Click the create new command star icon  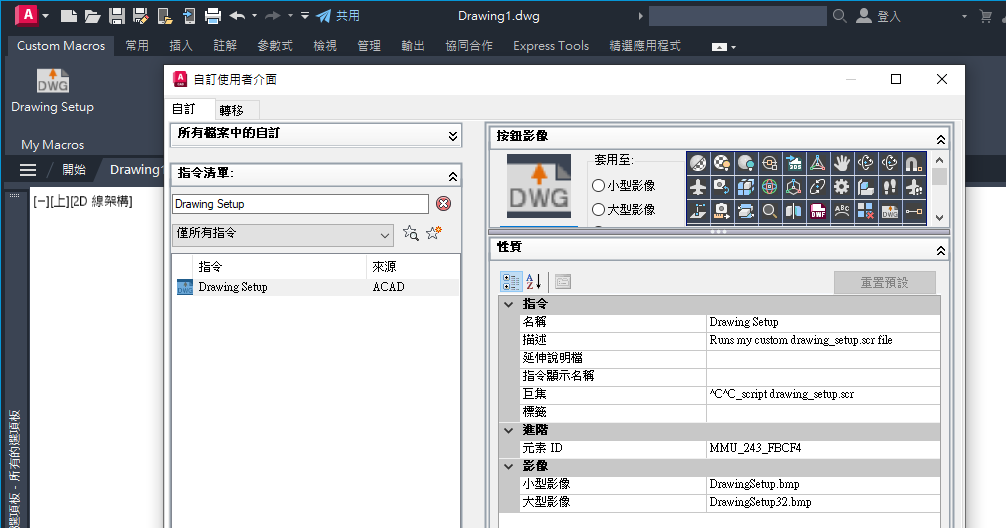[x=434, y=233]
